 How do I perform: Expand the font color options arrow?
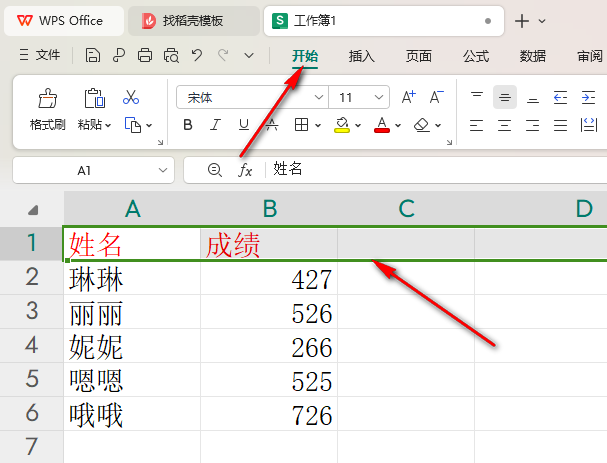click(398, 125)
